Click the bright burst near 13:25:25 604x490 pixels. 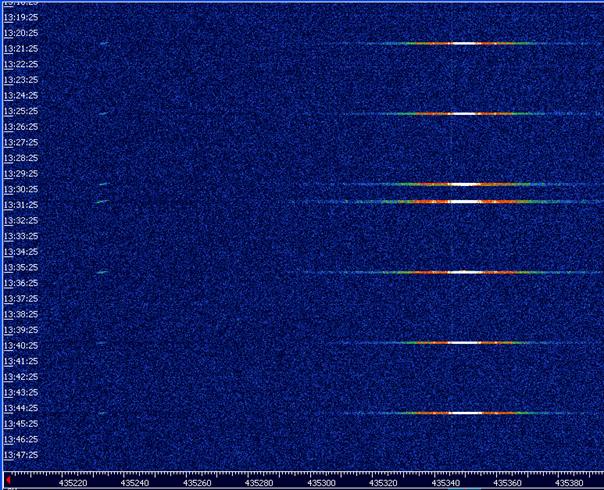[466, 114]
